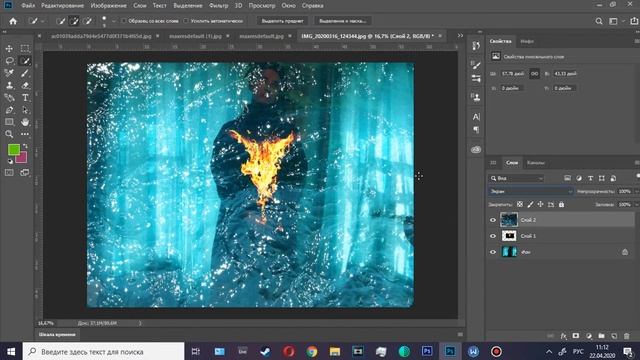Select the Слой 1 layer thumbnail
Viewport: 640px width, 360px height.
(x=509, y=236)
